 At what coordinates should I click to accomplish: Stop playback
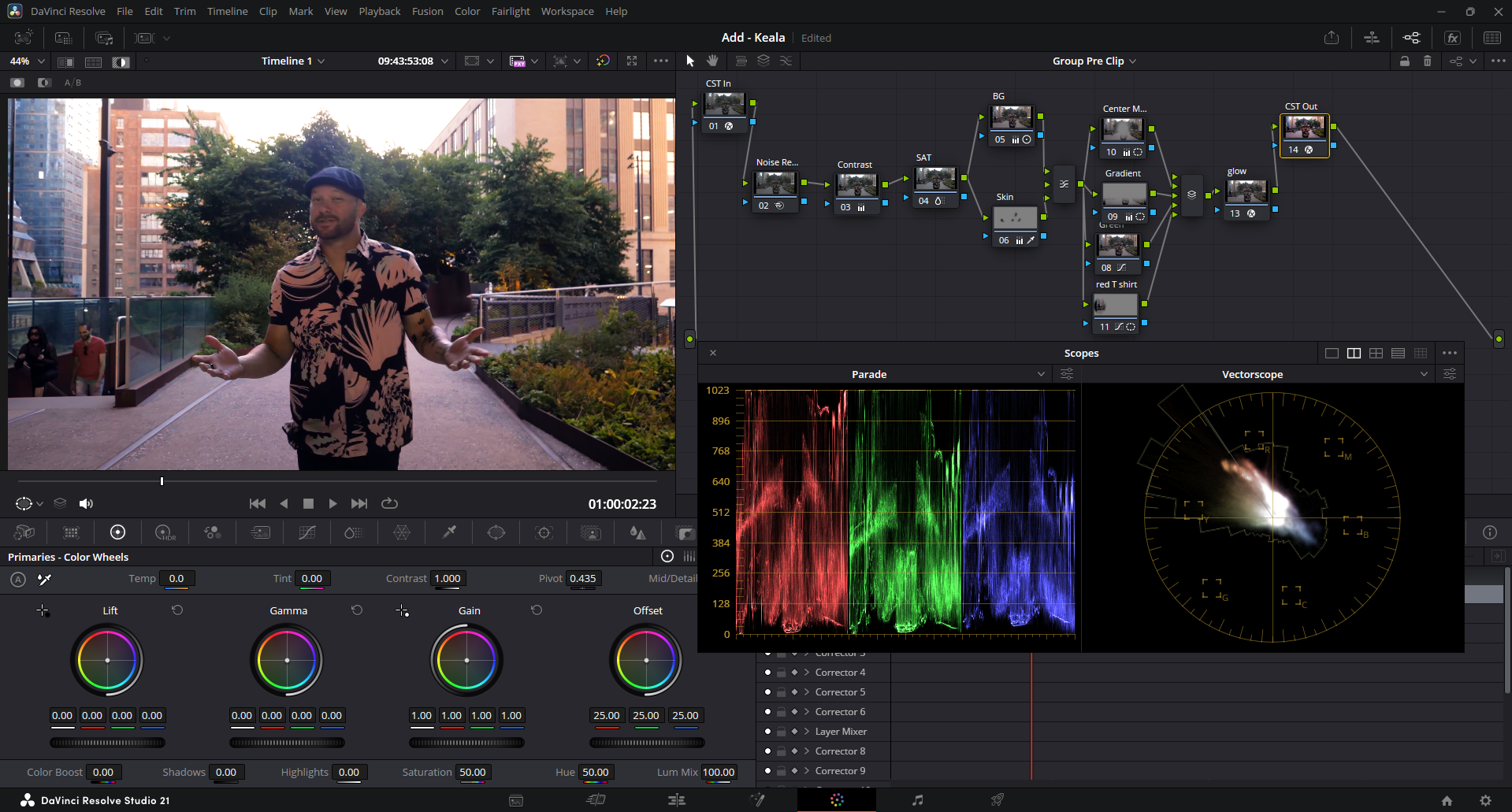click(308, 504)
